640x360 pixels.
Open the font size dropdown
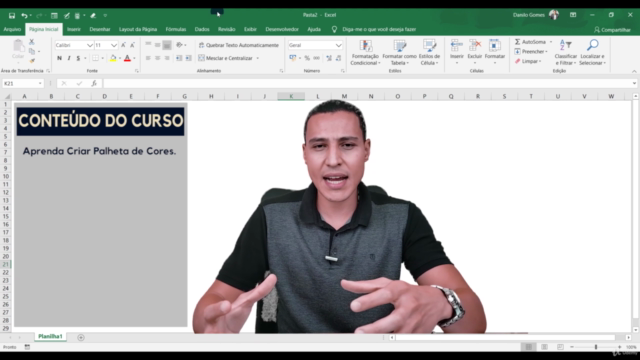pos(114,45)
